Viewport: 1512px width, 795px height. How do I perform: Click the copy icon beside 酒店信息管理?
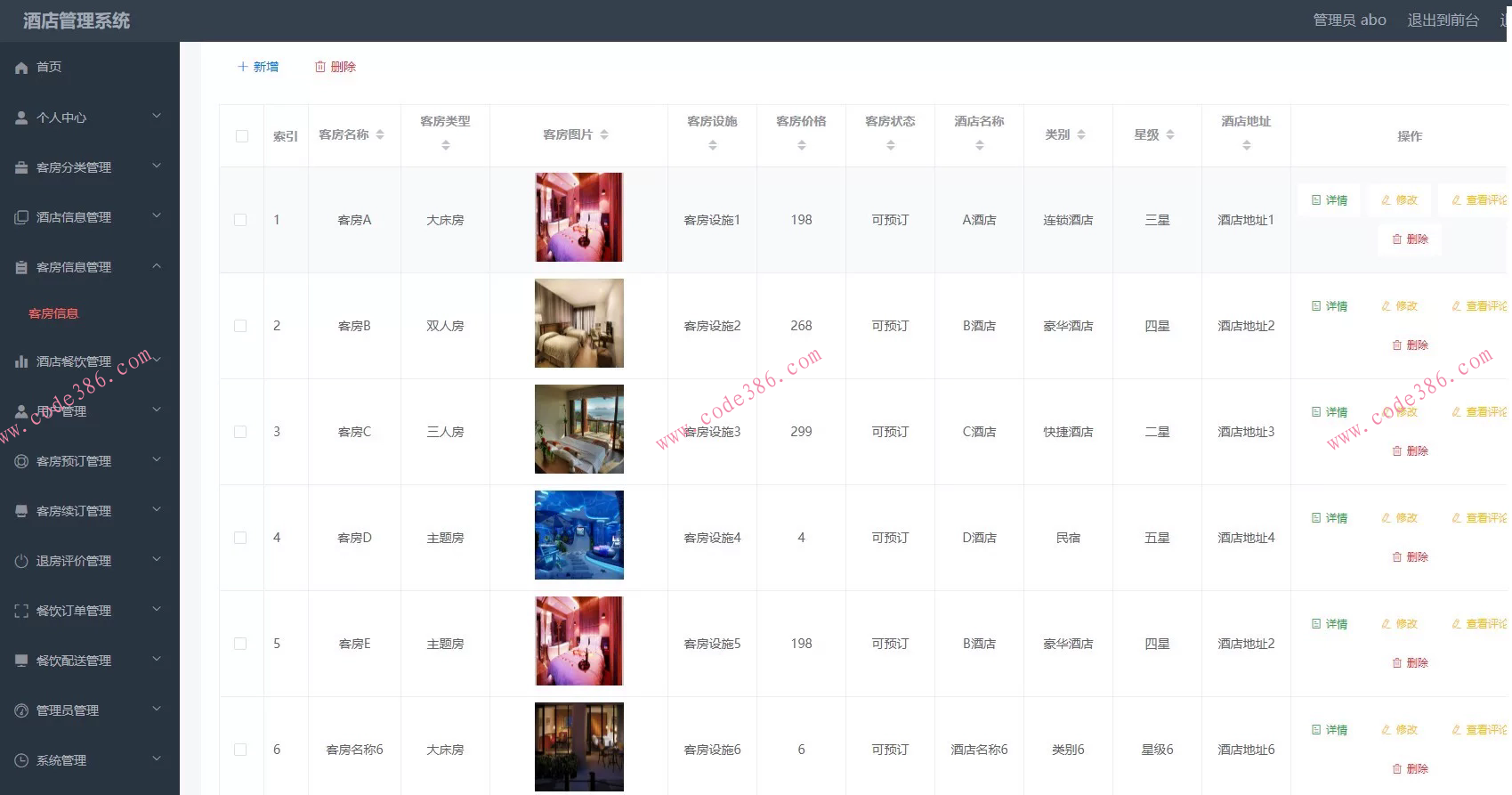coord(21,217)
